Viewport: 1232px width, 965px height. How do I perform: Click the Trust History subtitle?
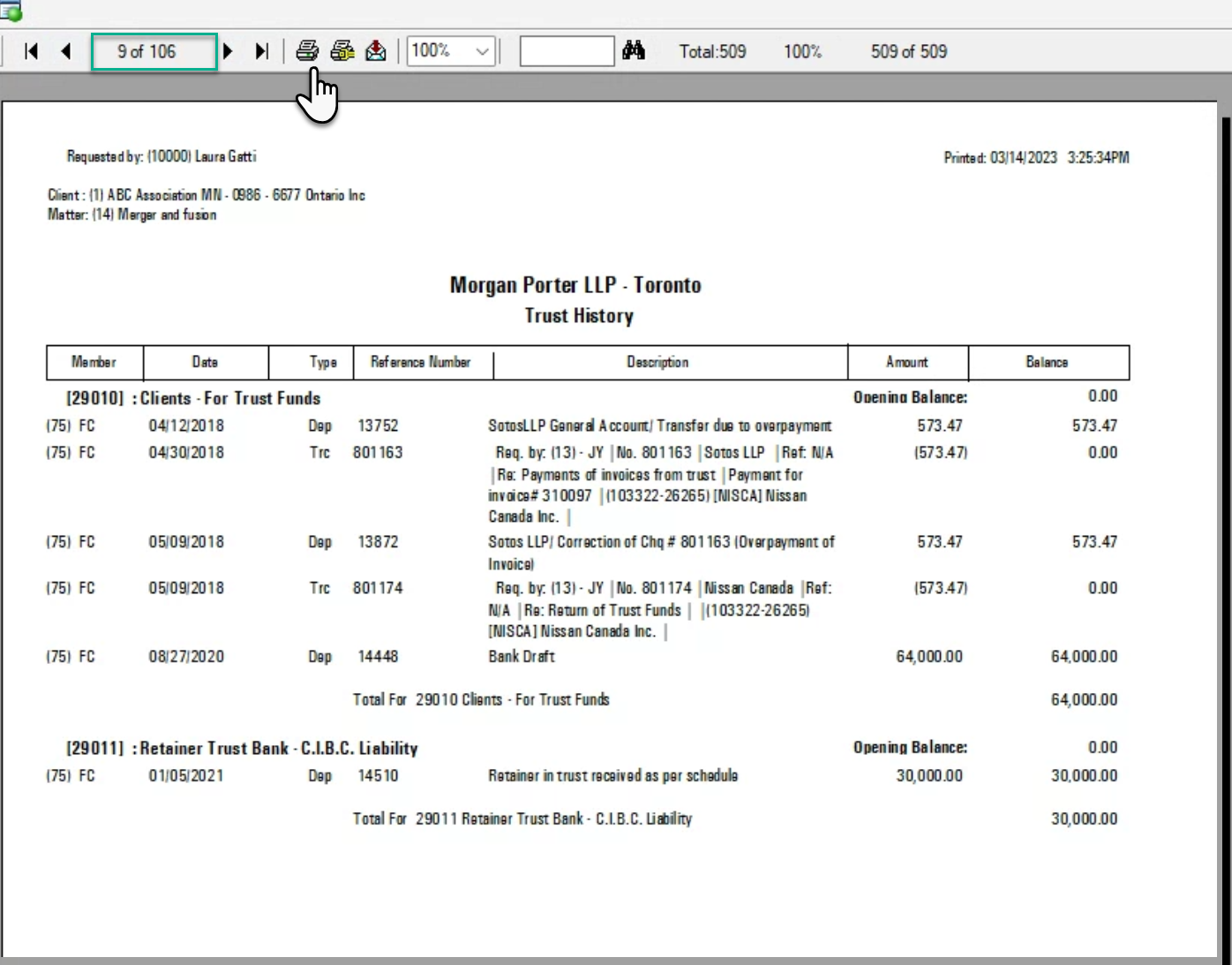click(x=579, y=316)
